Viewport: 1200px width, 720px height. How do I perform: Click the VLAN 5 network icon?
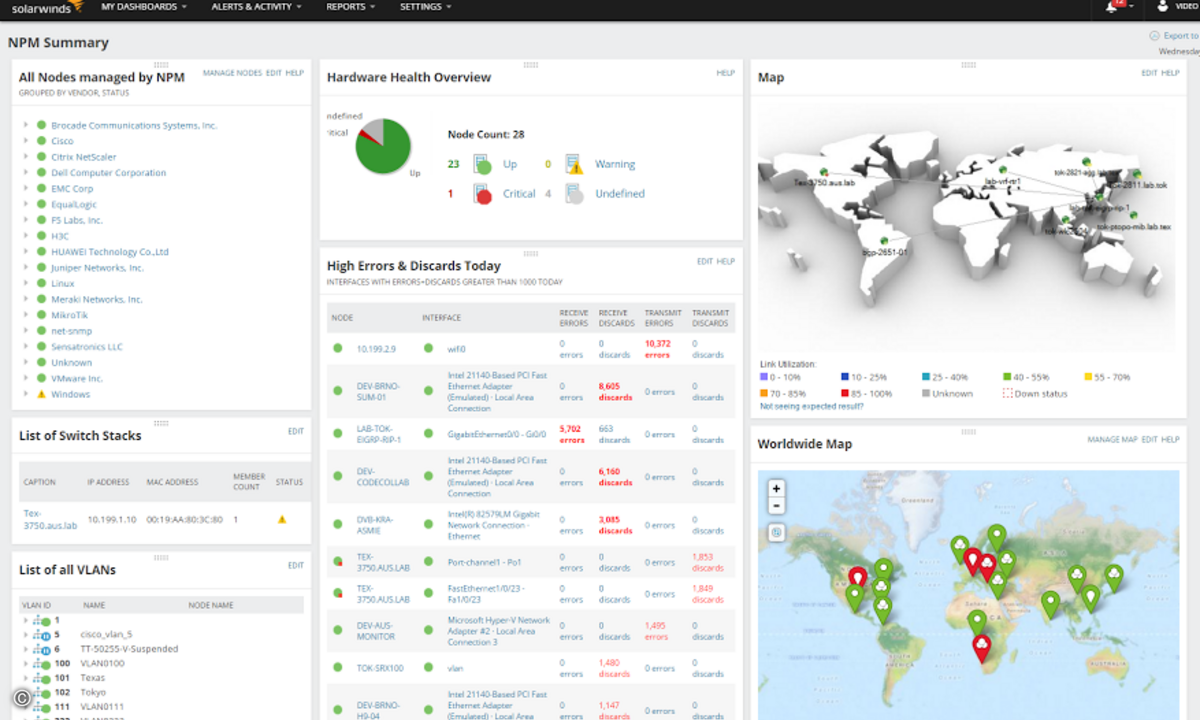click(x=42, y=634)
